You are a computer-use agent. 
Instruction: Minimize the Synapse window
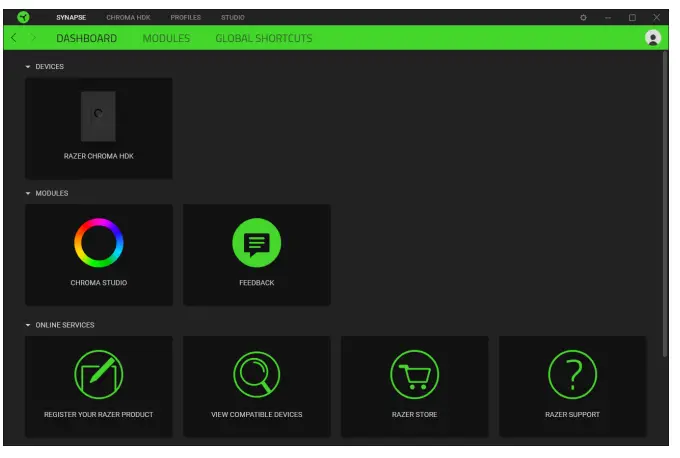click(x=608, y=18)
